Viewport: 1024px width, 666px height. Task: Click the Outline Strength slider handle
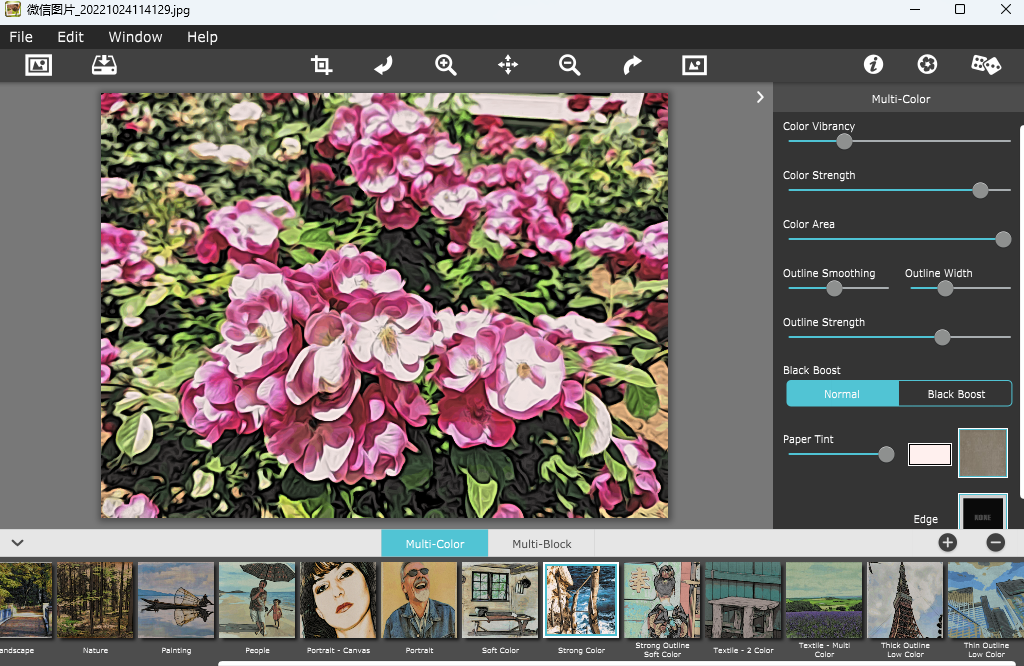tap(942, 337)
